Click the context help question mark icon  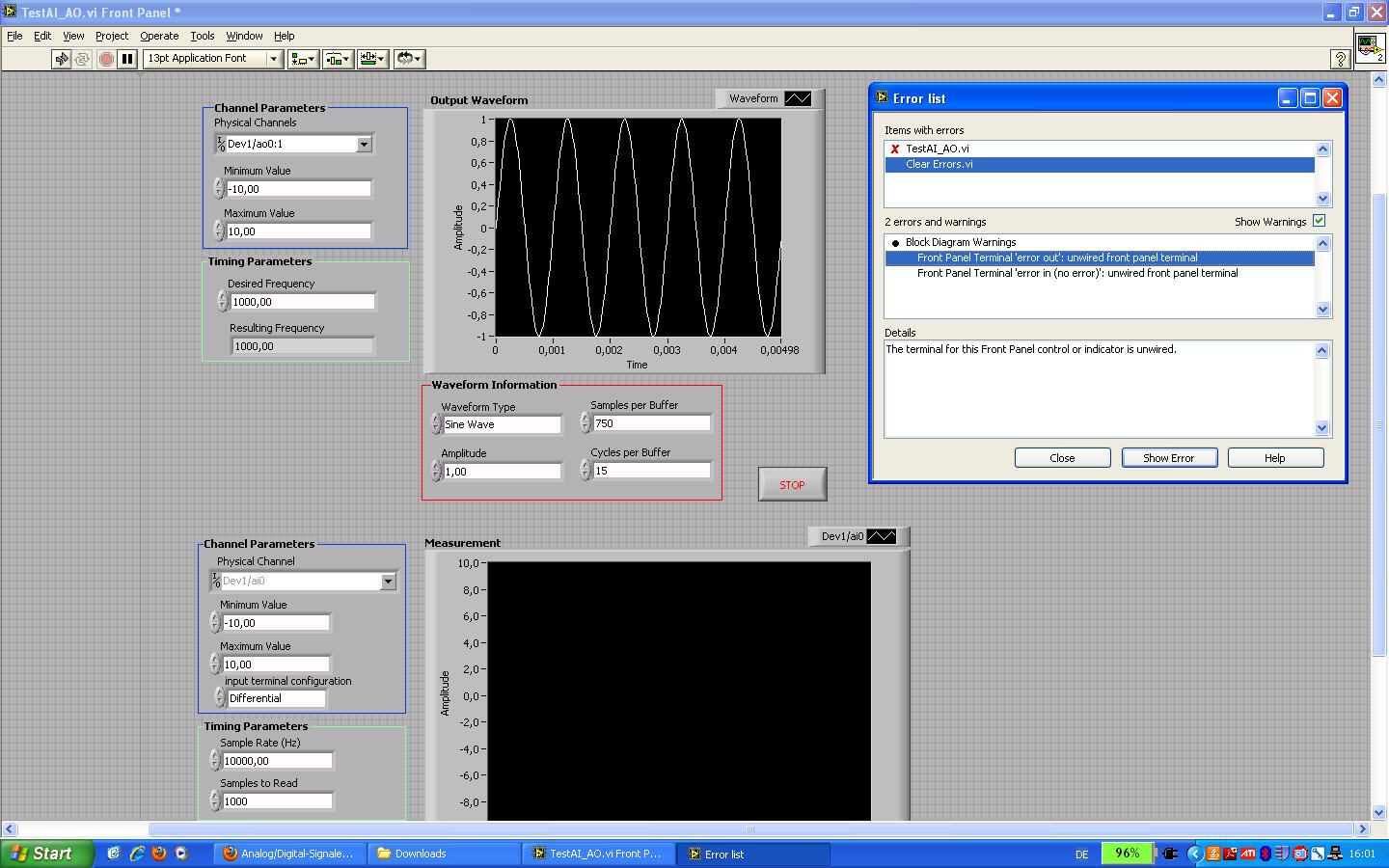pos(1340,59)
